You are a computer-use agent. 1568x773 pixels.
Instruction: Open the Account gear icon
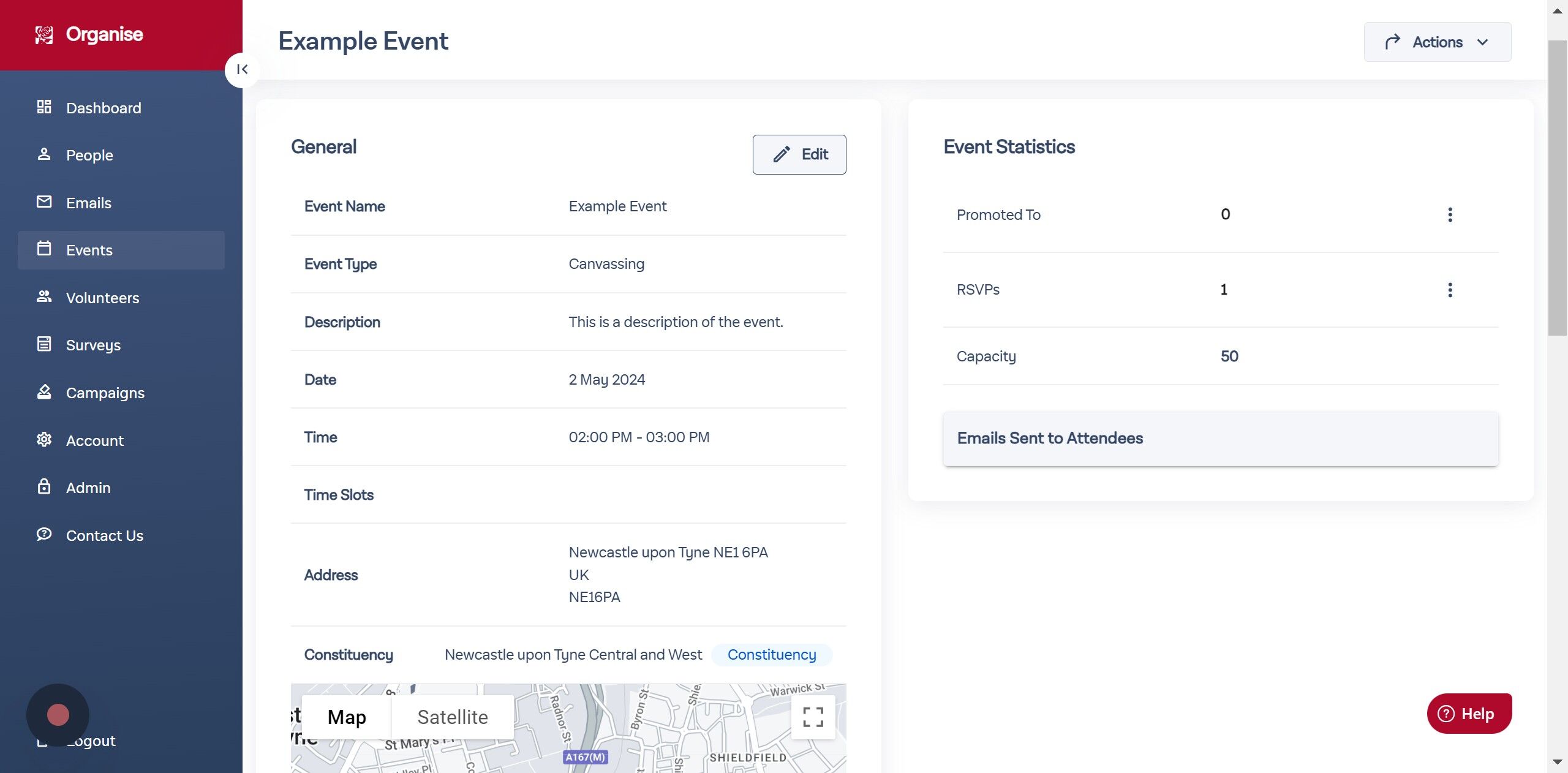point(44,440)
